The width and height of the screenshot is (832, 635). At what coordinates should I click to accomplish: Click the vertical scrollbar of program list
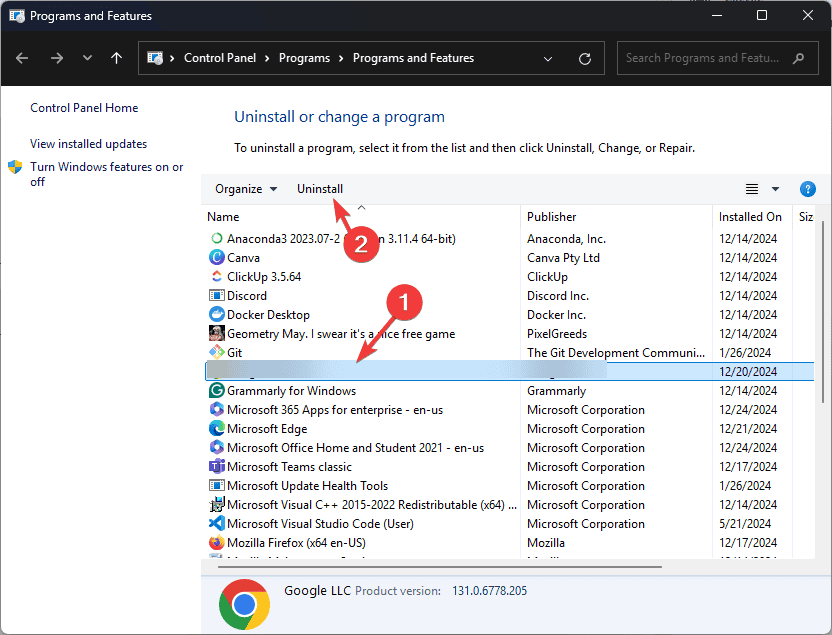822,313
